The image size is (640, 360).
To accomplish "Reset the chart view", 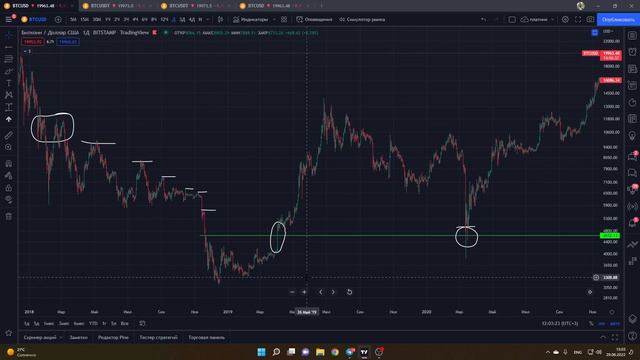I will click(349, 292).
